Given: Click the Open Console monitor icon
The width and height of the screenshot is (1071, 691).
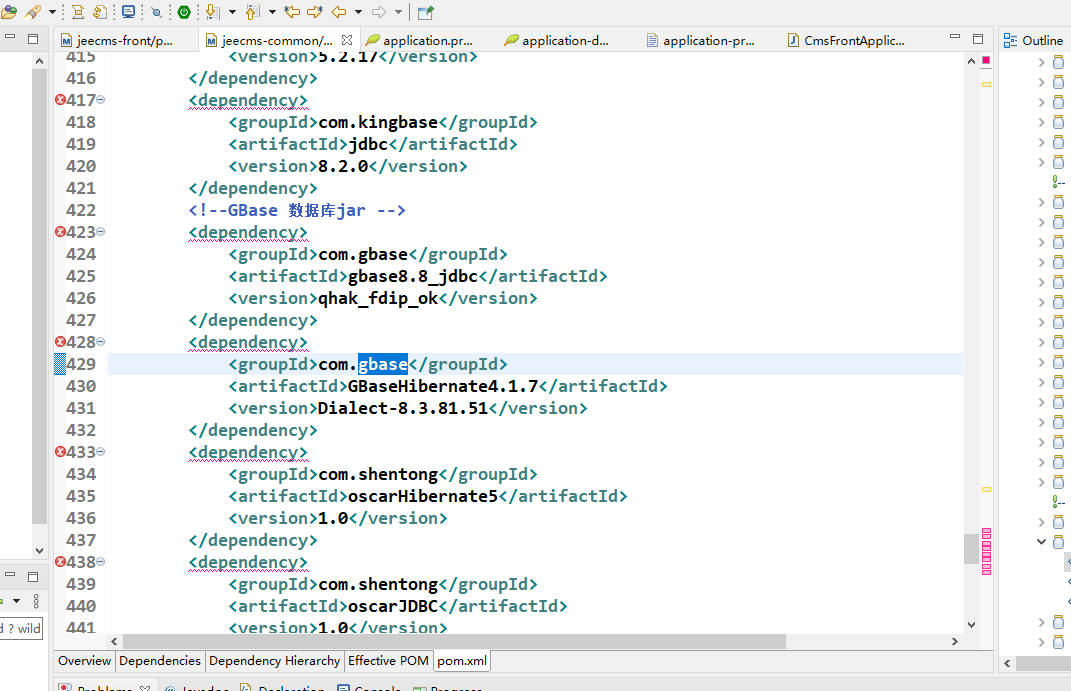Looking at the screenshot, I should point(128,12).
